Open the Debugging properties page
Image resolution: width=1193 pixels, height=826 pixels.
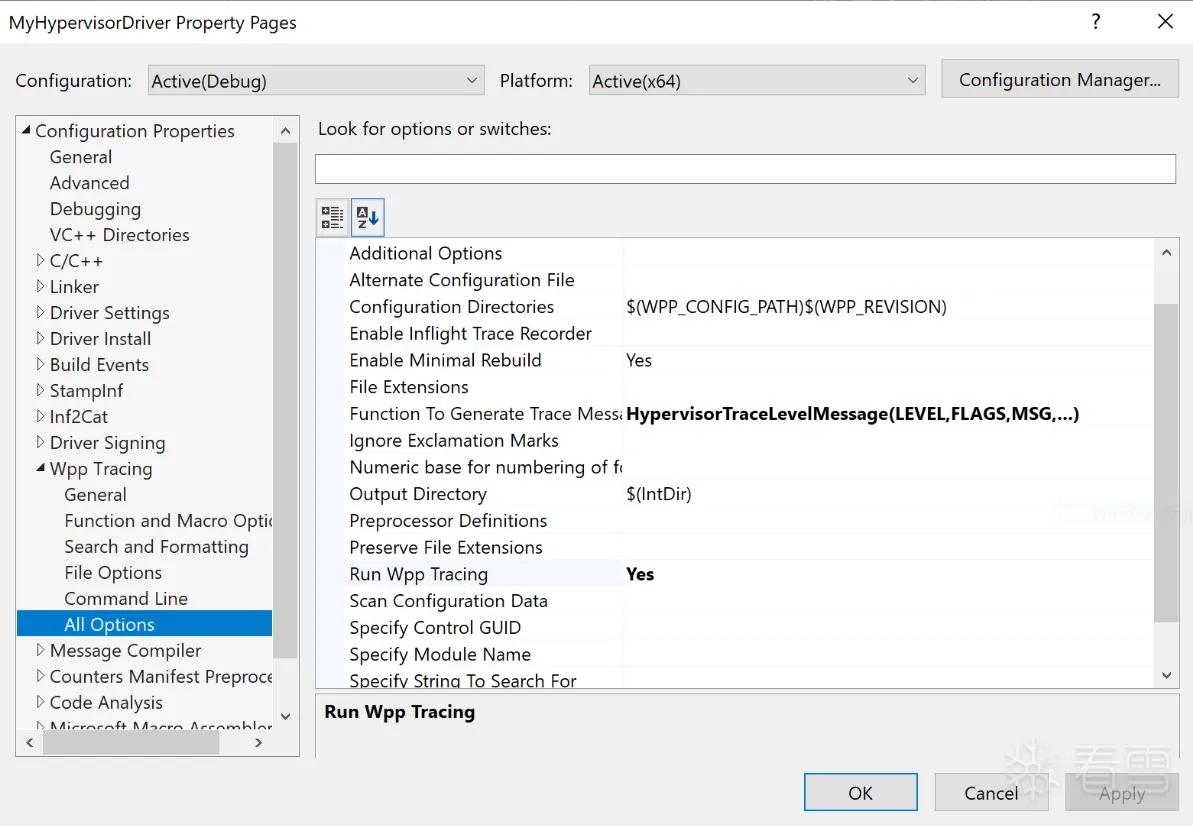click(95, 209)
